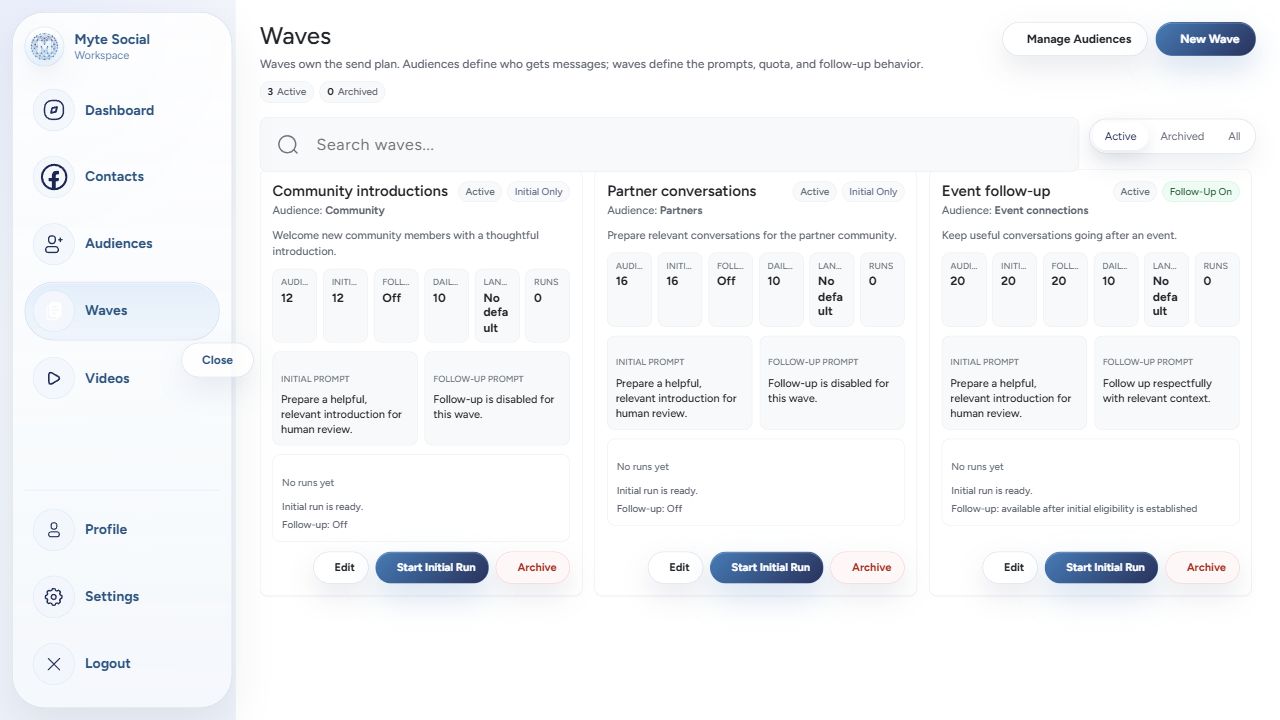Focus the Search waves input
The width and height of the screenshot is (1280, 720).
point(669,145)
